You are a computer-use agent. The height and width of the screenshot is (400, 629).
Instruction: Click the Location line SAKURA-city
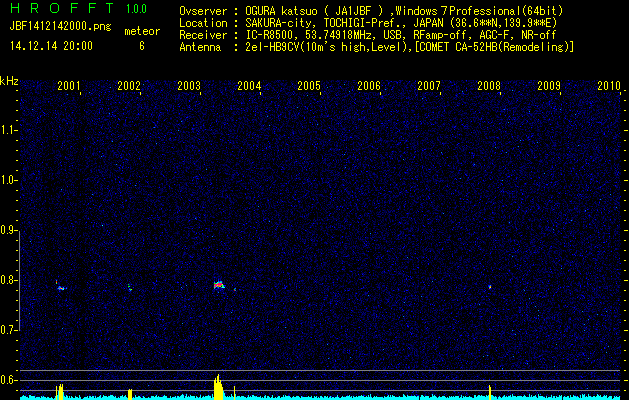click(x=368, y=23)
